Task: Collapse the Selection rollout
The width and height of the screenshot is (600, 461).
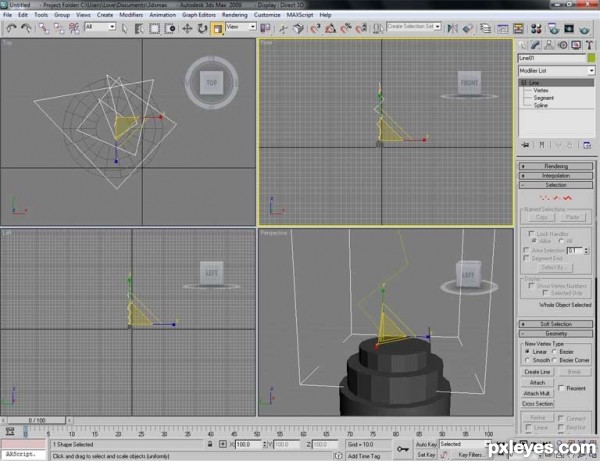Action: pyautogui.click(x=556, y=185)
